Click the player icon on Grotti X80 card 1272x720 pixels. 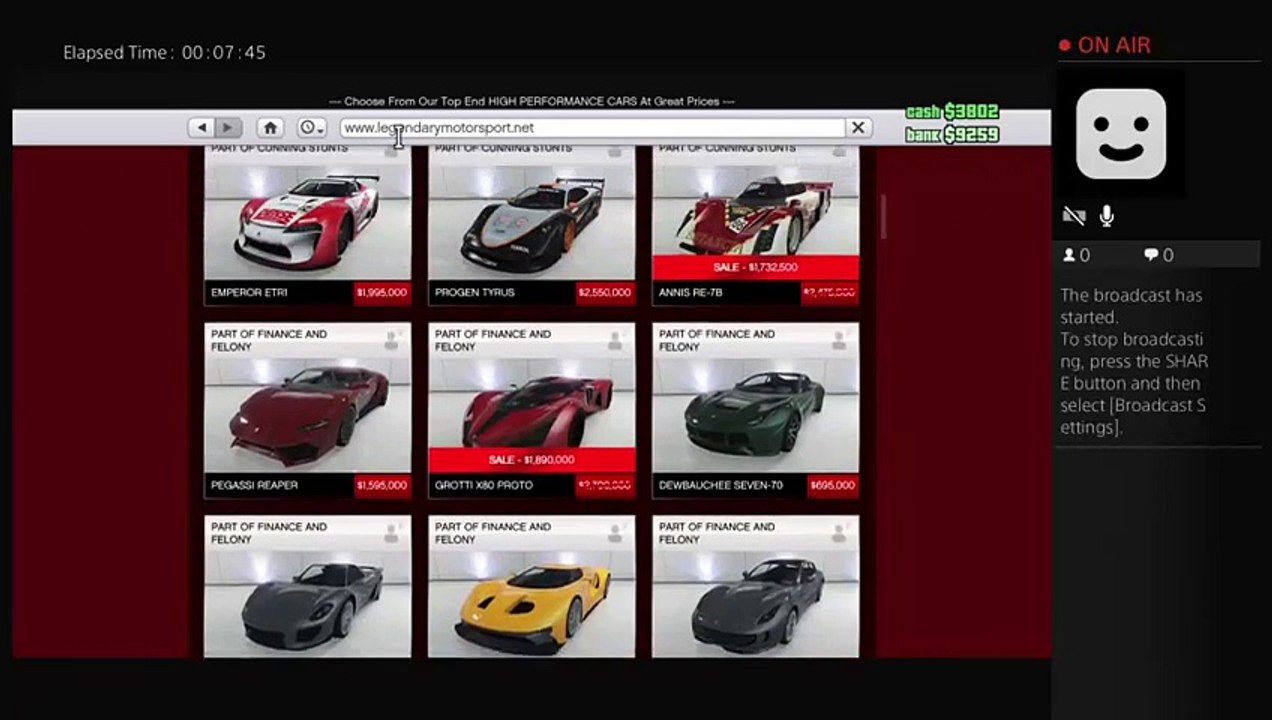pos(615,341)
